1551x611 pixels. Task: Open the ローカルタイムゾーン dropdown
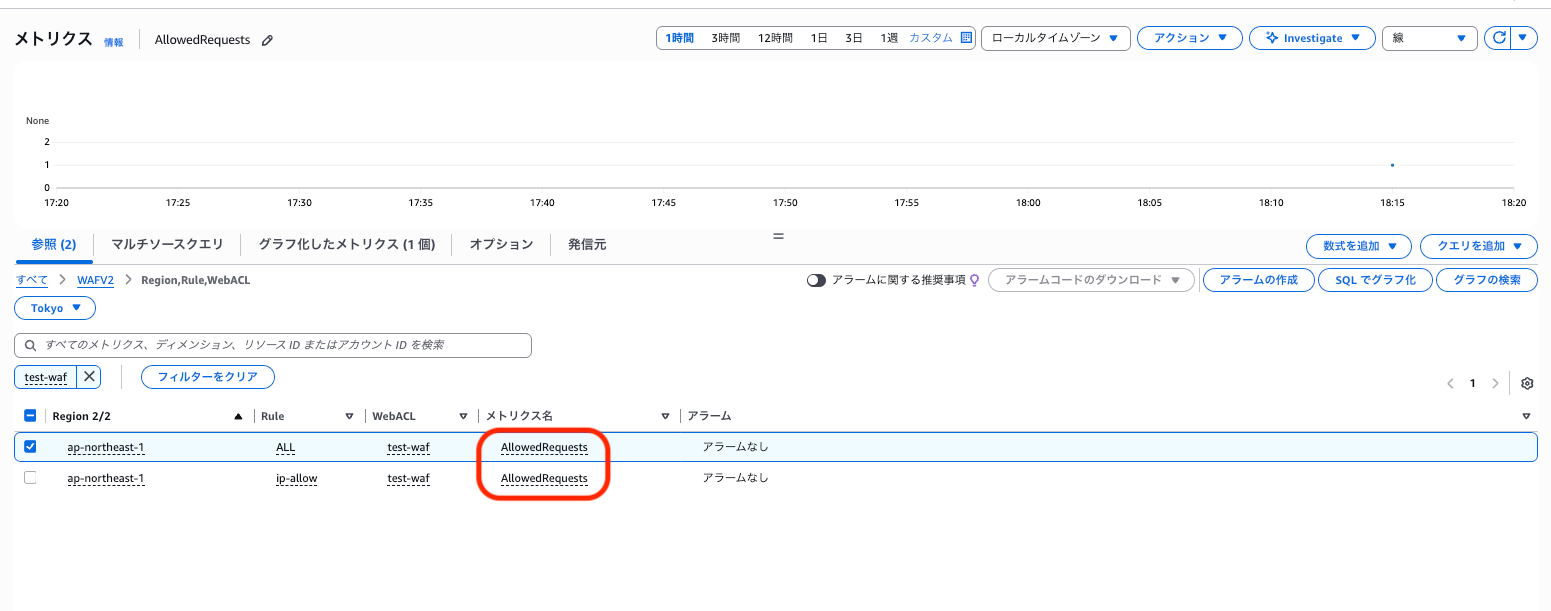(1056, 38)
